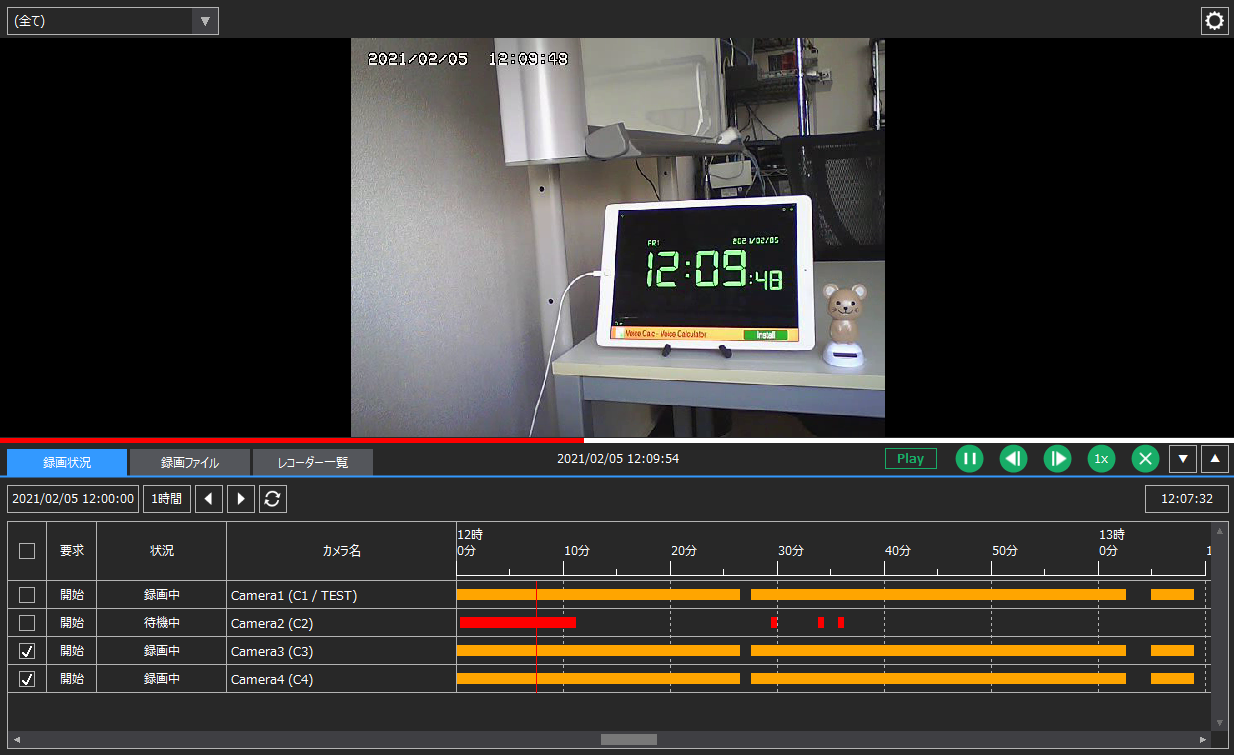
Task: Check the Camera1 row checkbox
Action: click(x=27, y=594)
